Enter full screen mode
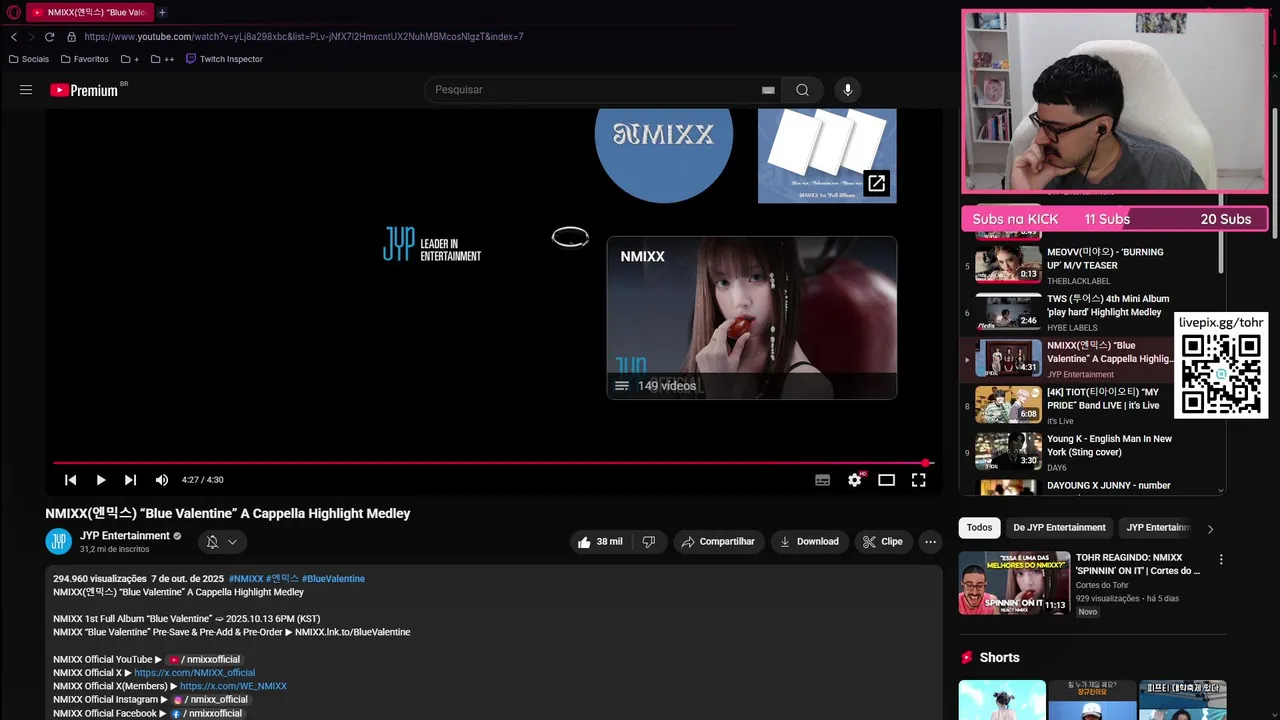The image size is (1280, 720). (918, 480)
